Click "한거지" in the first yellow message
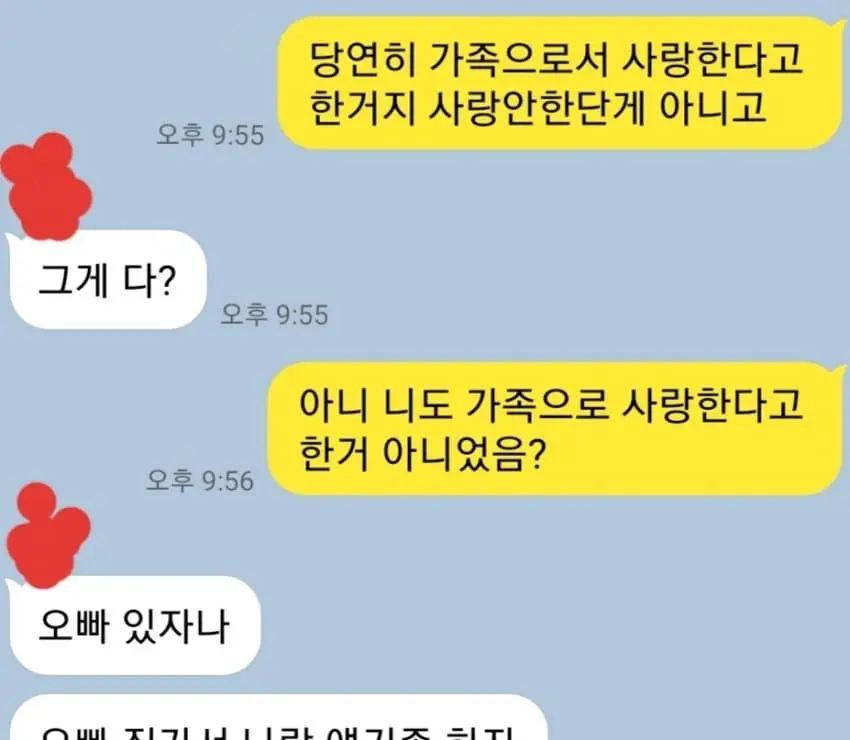This screenshot has width=850, height=740. (x=363, y=107)
